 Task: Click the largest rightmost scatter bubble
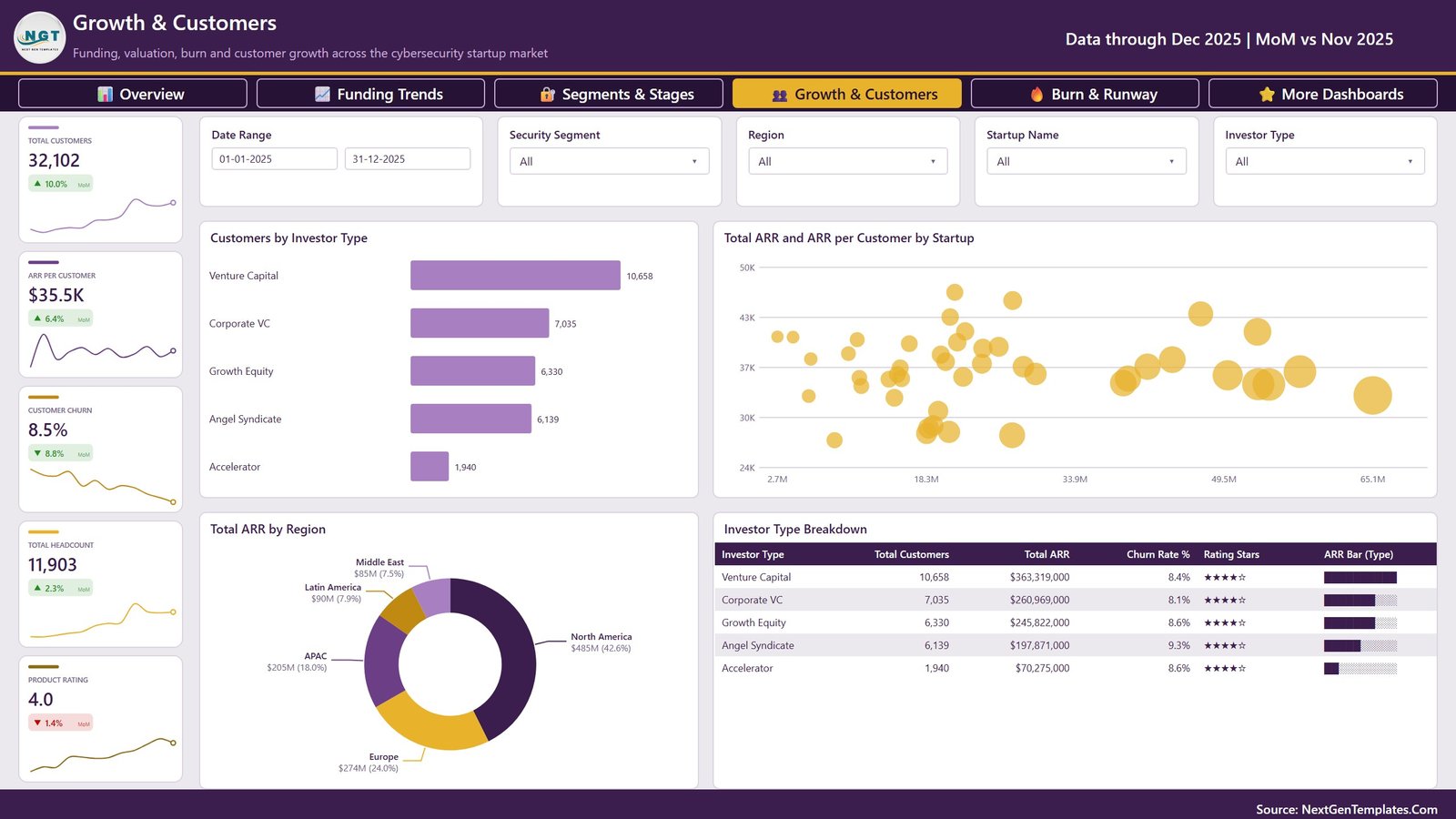tap(1372, 395)
